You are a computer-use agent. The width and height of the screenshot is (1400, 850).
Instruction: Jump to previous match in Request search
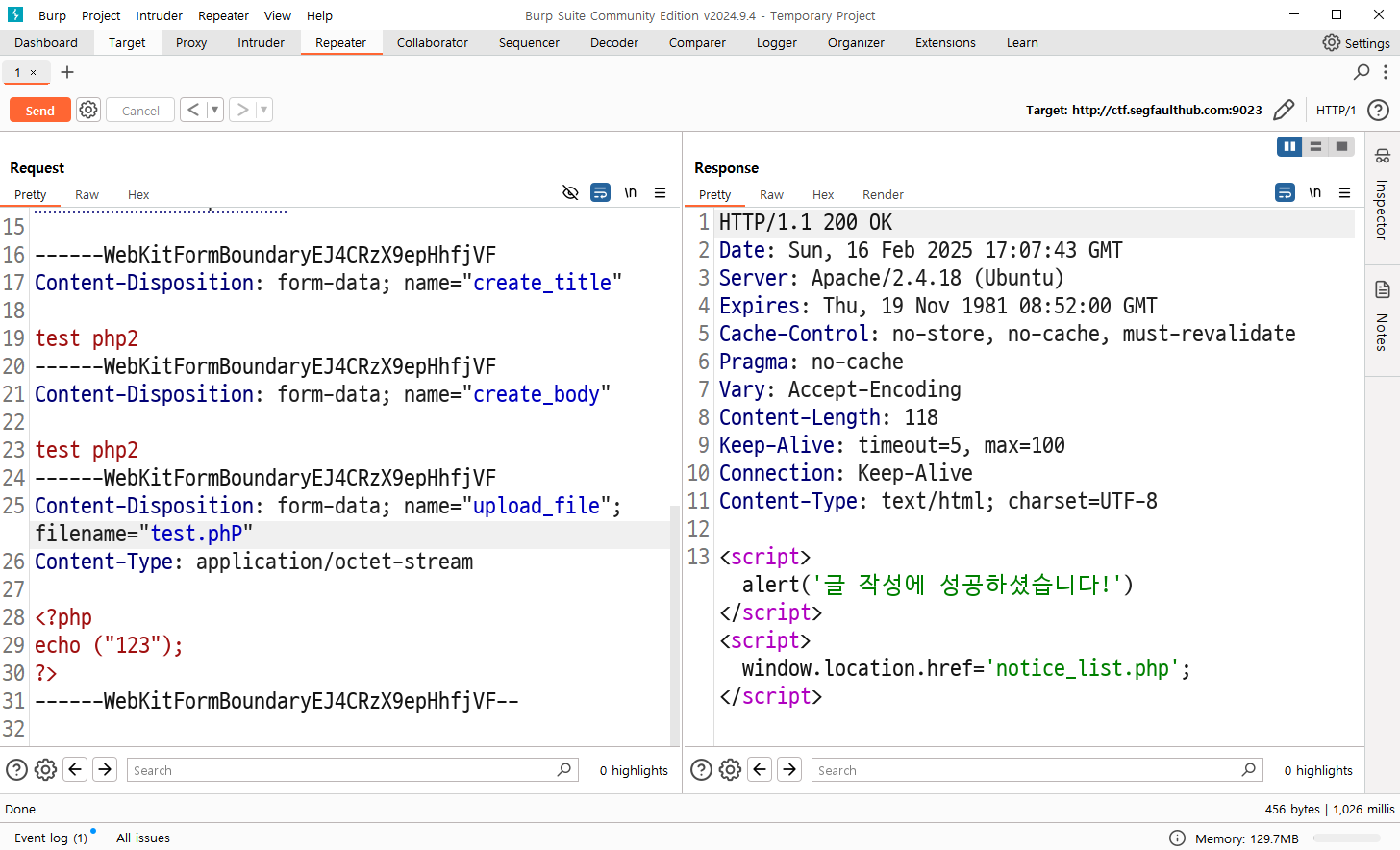tap(75, 769)
